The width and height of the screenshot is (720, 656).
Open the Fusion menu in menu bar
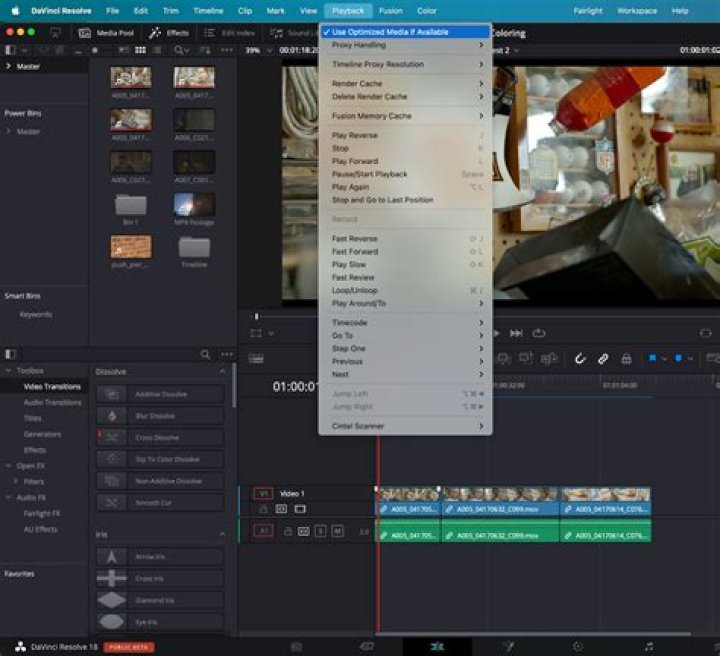coord(390,10)
